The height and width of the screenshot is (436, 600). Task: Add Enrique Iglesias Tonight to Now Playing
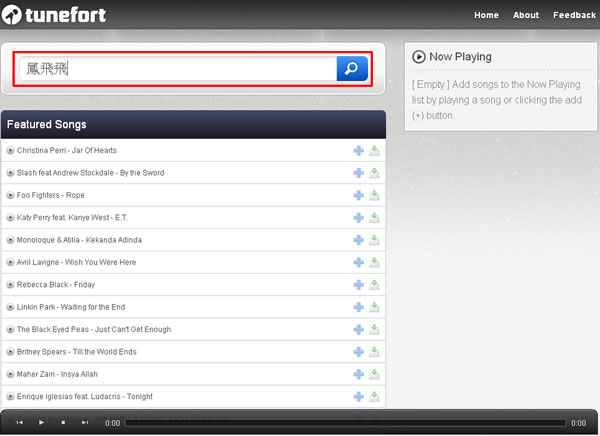[359, 397]
